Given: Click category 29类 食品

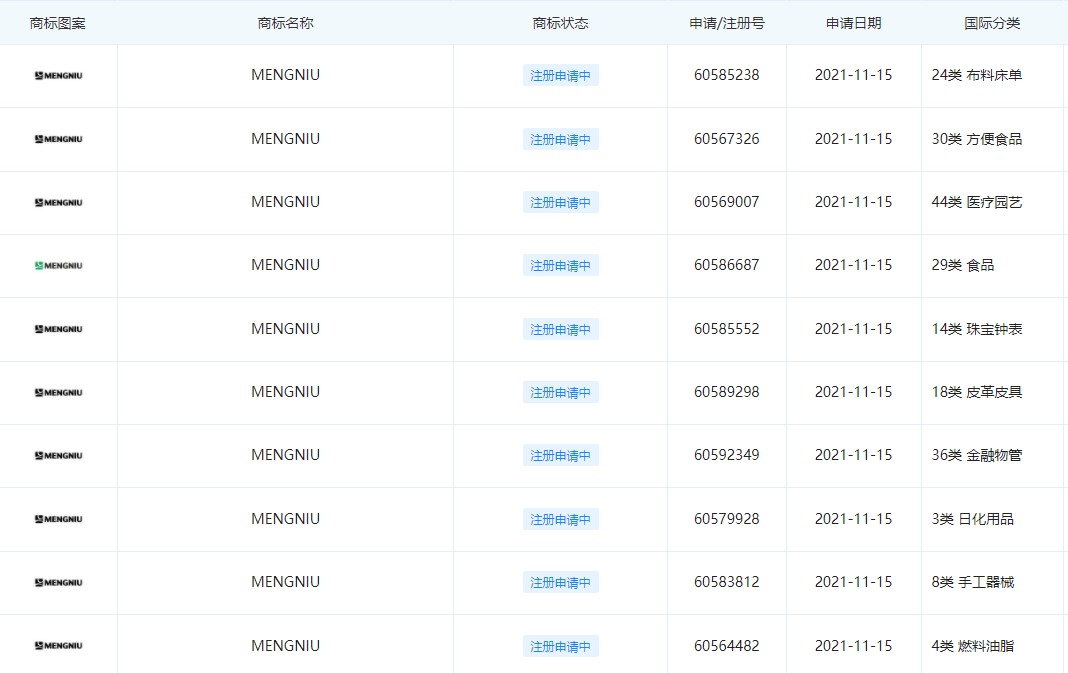Looking at the screenshot, I should point(963,265).
